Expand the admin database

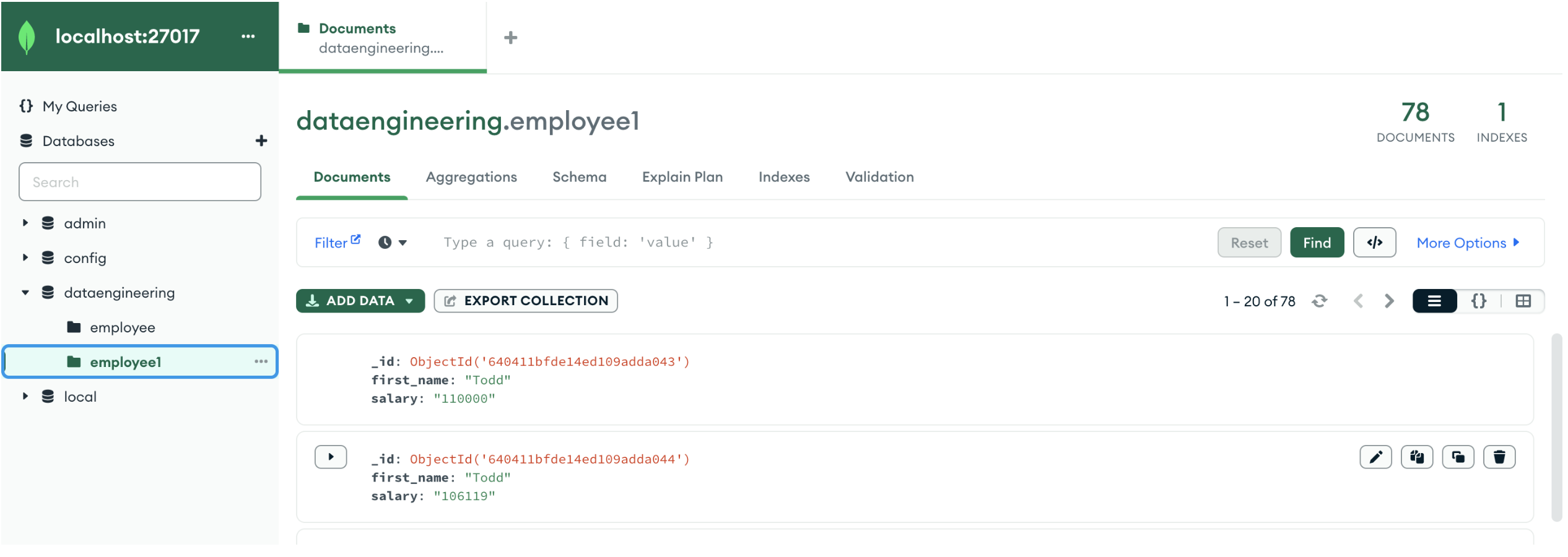pos(25,223)
